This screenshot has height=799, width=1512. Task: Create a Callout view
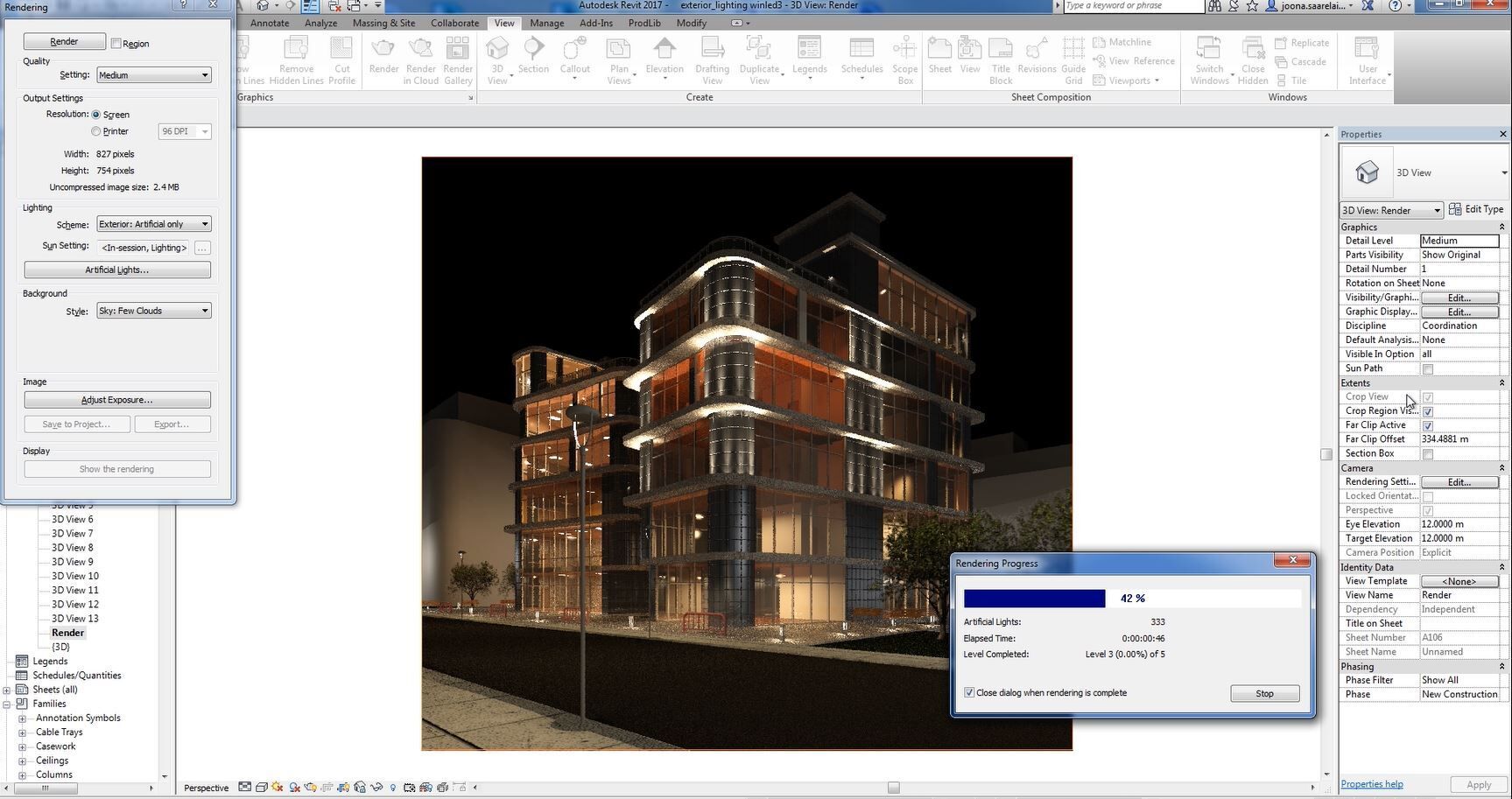click(x=574, y=57)
